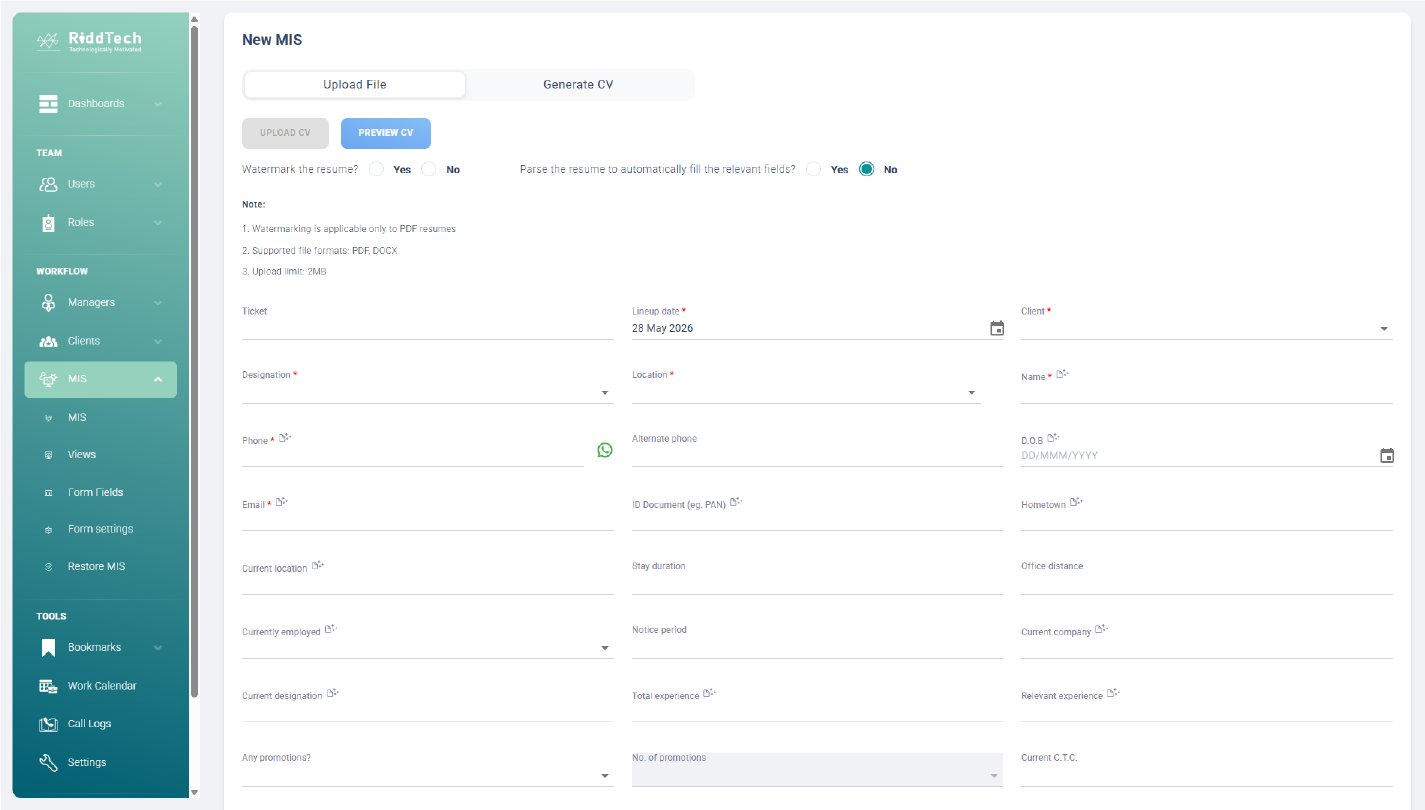Open Form settings under MIS
This screenshot has width=1425, height=810.
click(100, 529)
